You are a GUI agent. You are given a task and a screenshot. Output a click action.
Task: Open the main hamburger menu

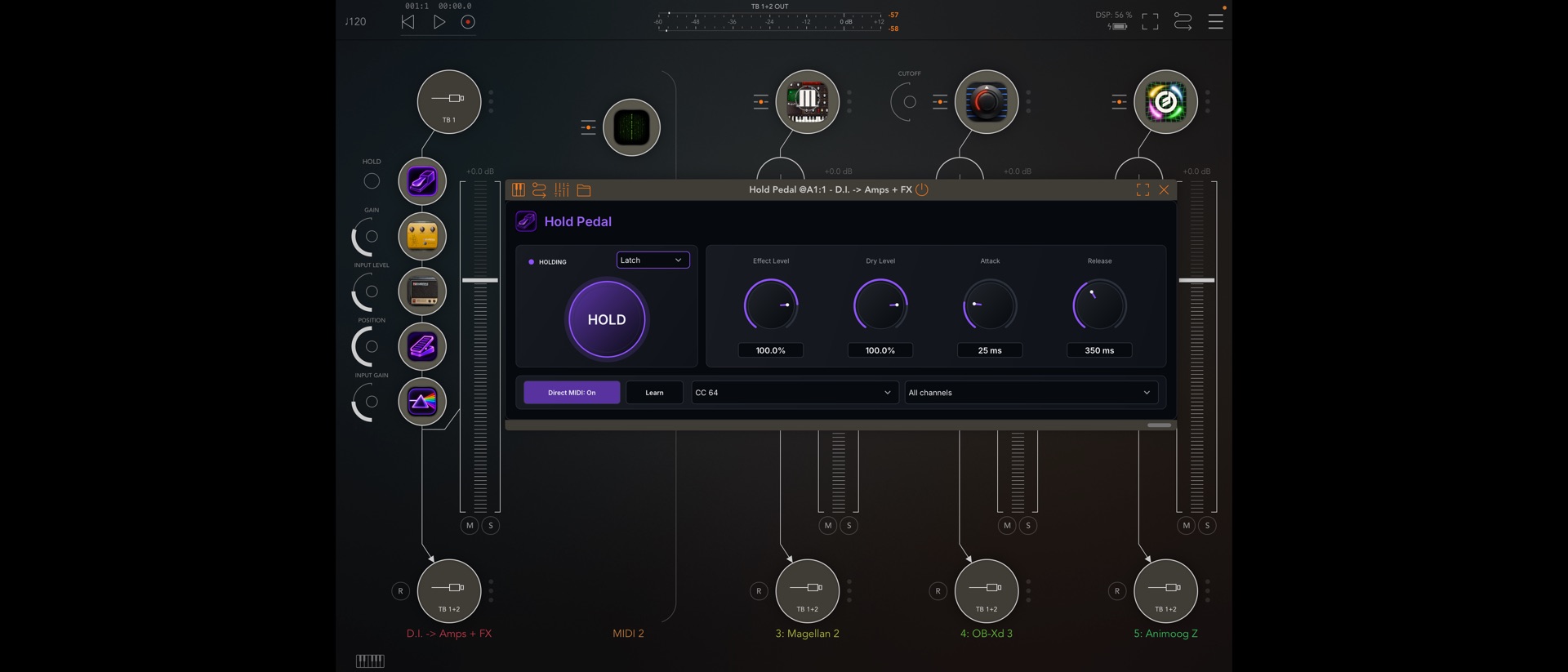(x=1216, y=22)
